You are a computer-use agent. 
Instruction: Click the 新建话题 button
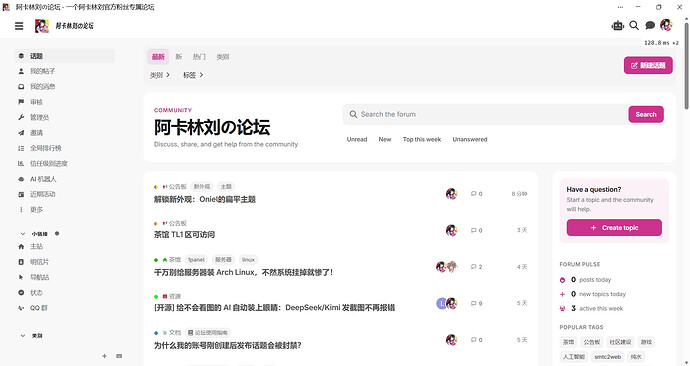point(648,65)
